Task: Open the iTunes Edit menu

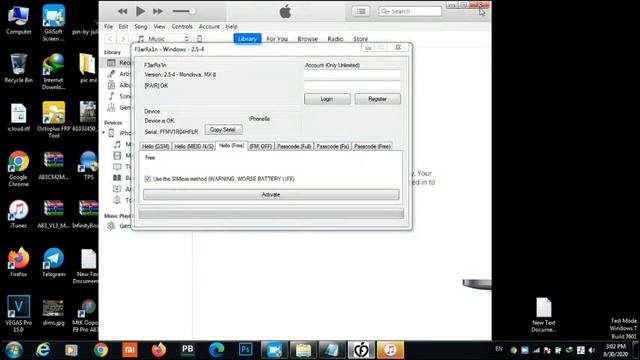Action: click(123, 27)
